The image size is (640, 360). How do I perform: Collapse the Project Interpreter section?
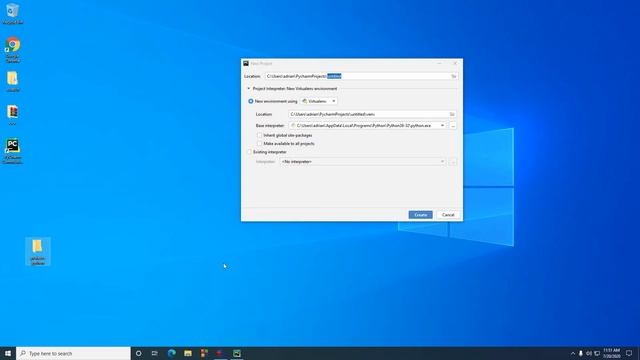[248, 89]
